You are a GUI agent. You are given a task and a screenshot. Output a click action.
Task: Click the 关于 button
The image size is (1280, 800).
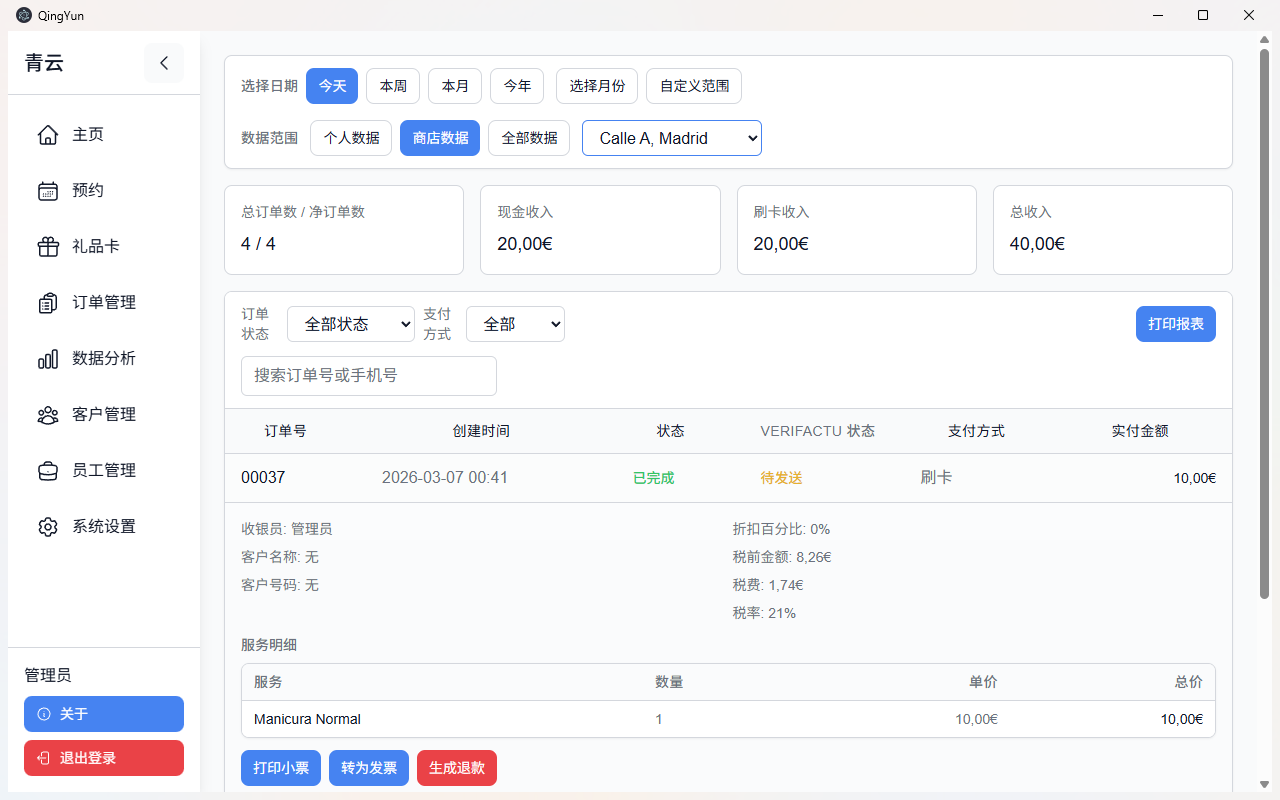point(104,714)
